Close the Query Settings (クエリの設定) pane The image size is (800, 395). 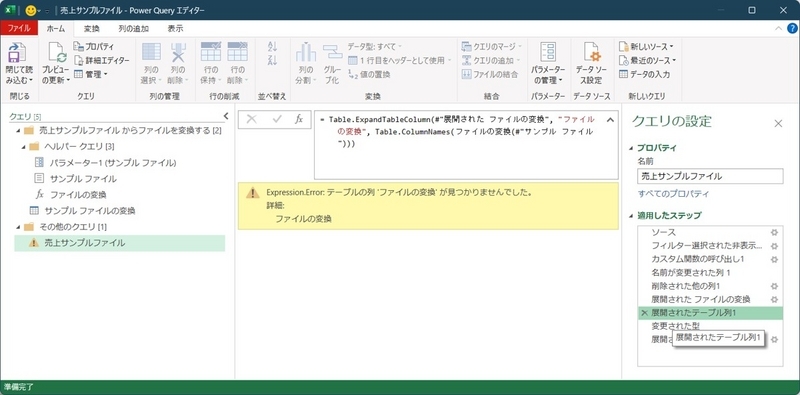coord(779,123)
